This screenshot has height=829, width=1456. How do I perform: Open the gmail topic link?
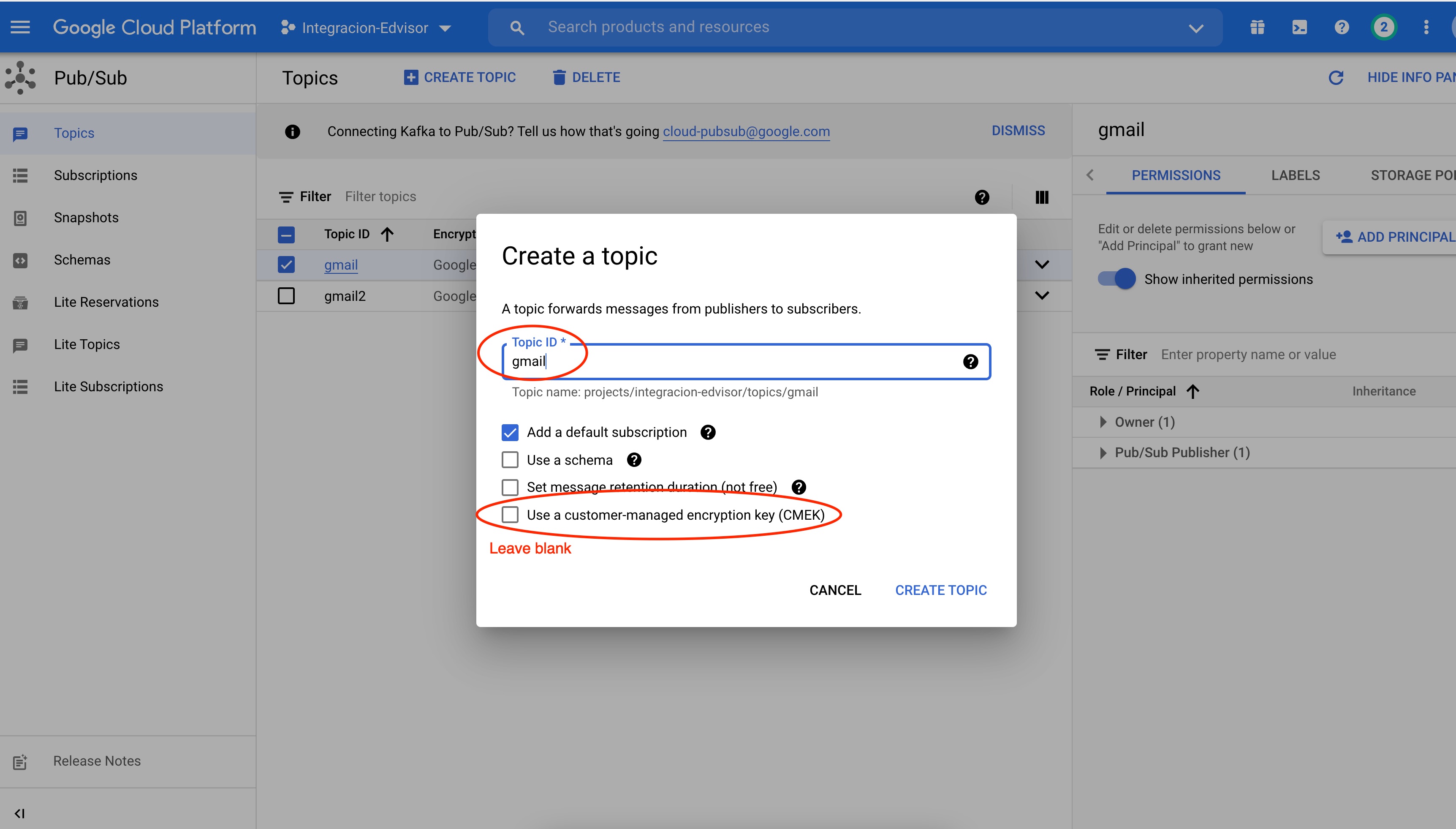coord(341,265)
